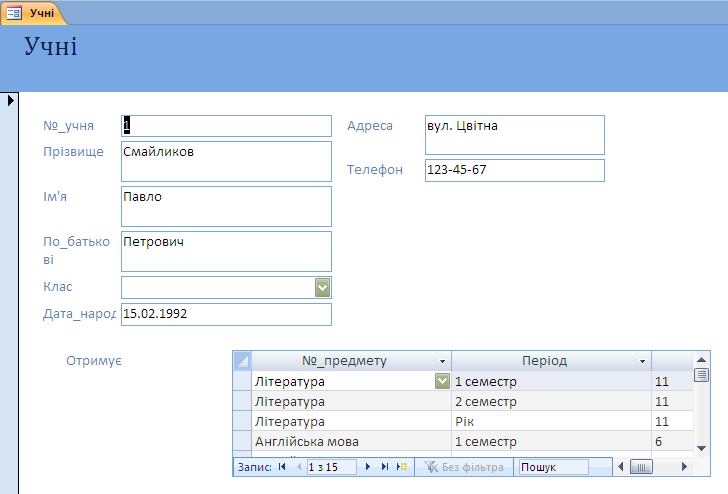Open the №_предмету column filter arrow
Viewport: 728px width, 494px height.
pyautogui.click(x=442, y=361)
